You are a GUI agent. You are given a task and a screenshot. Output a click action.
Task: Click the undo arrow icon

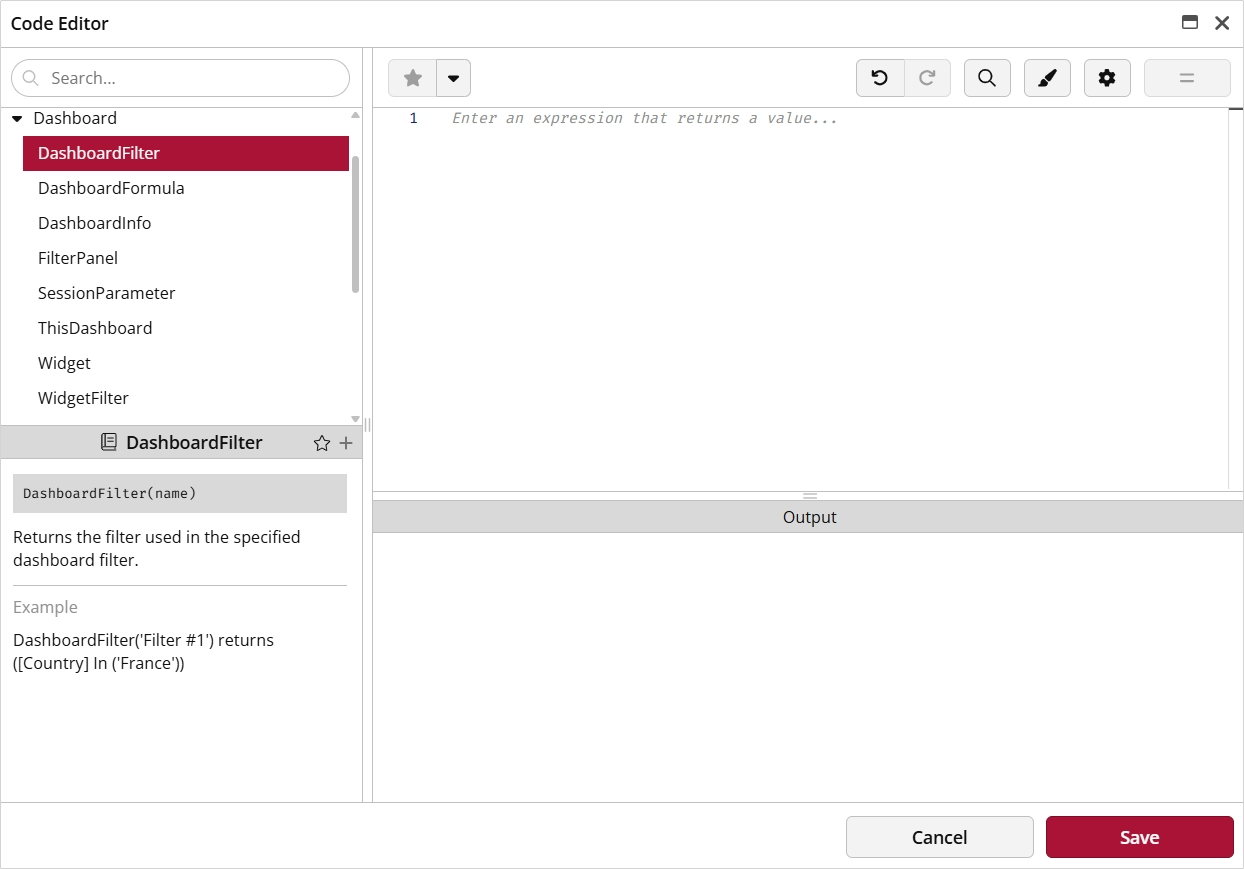[x=880, y=78]
